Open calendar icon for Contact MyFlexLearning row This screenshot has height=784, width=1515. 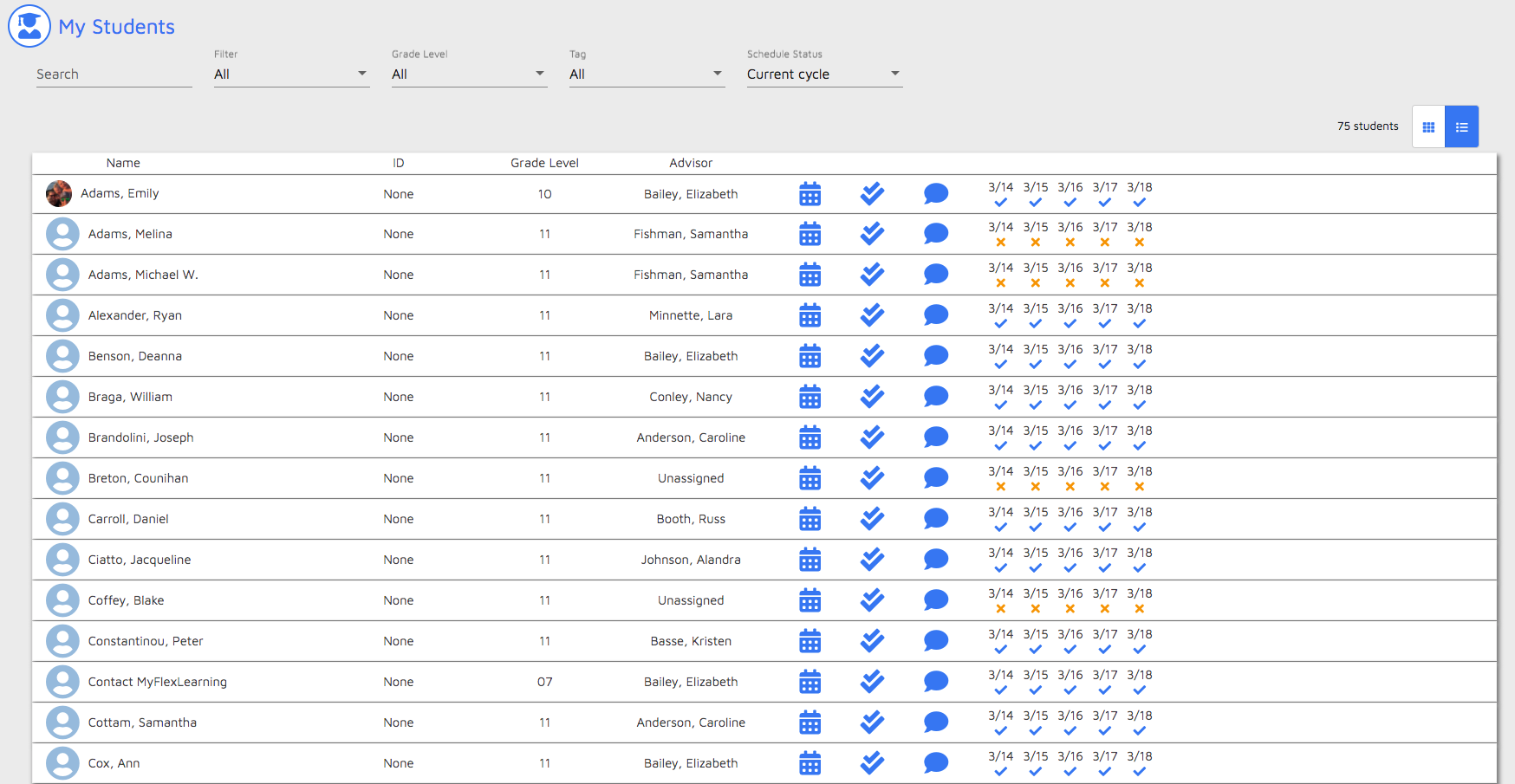point(810,682)
